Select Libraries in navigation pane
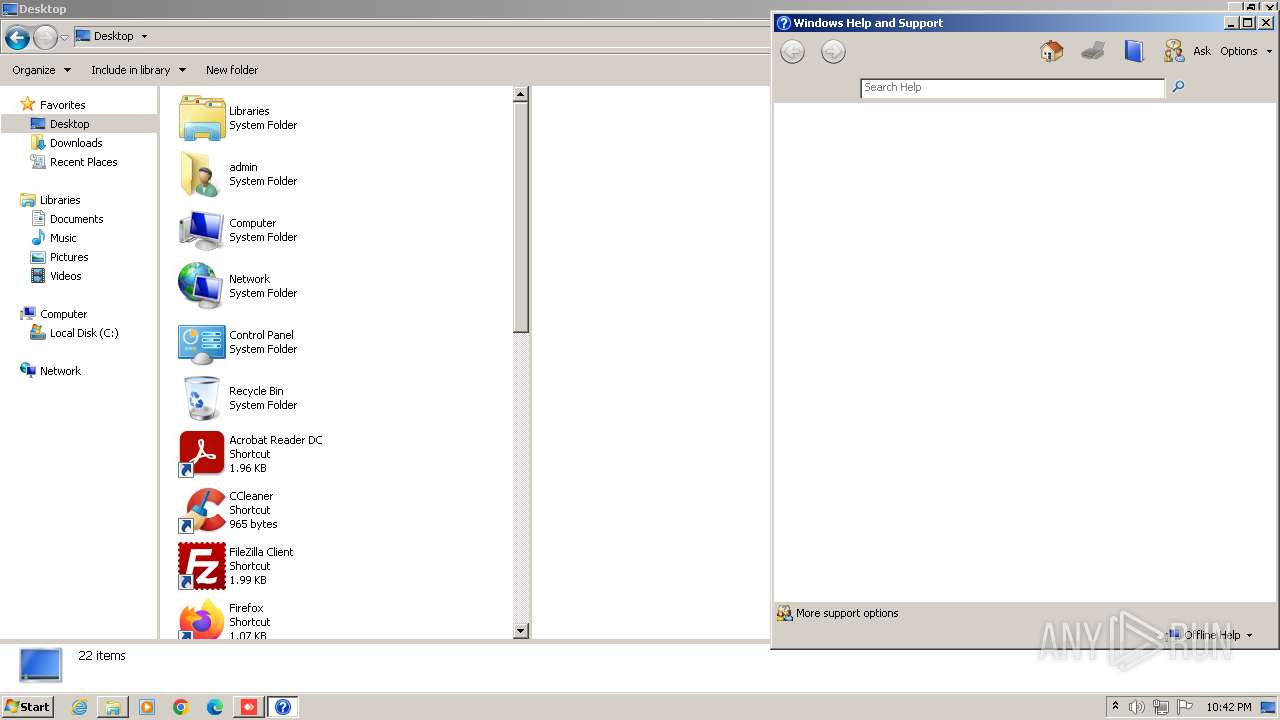The width and height of the screenshot is (1280, 720). tap(60, 200)
